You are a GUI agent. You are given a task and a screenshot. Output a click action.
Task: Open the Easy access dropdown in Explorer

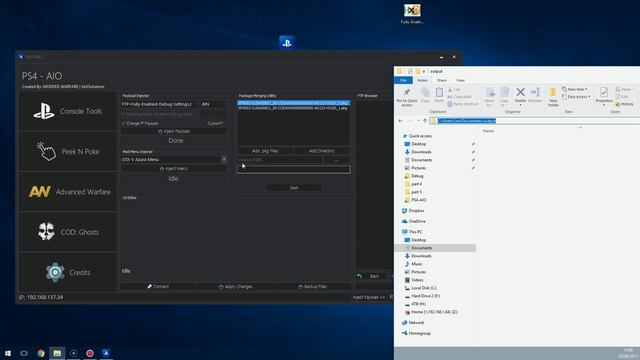coord(576,97)
